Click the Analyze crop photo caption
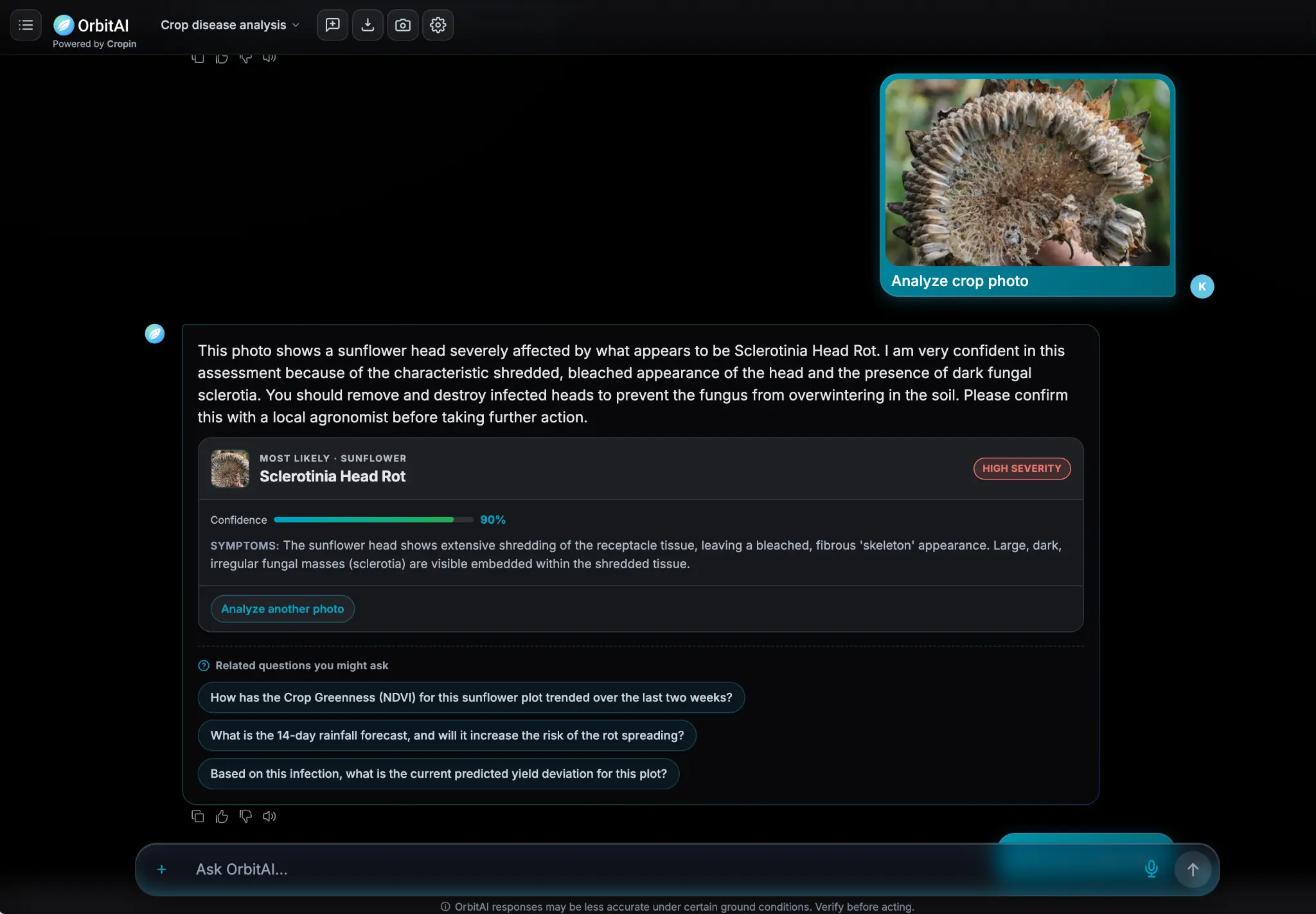The height and width of the screenshot is (914, 1316). (959, 281)
